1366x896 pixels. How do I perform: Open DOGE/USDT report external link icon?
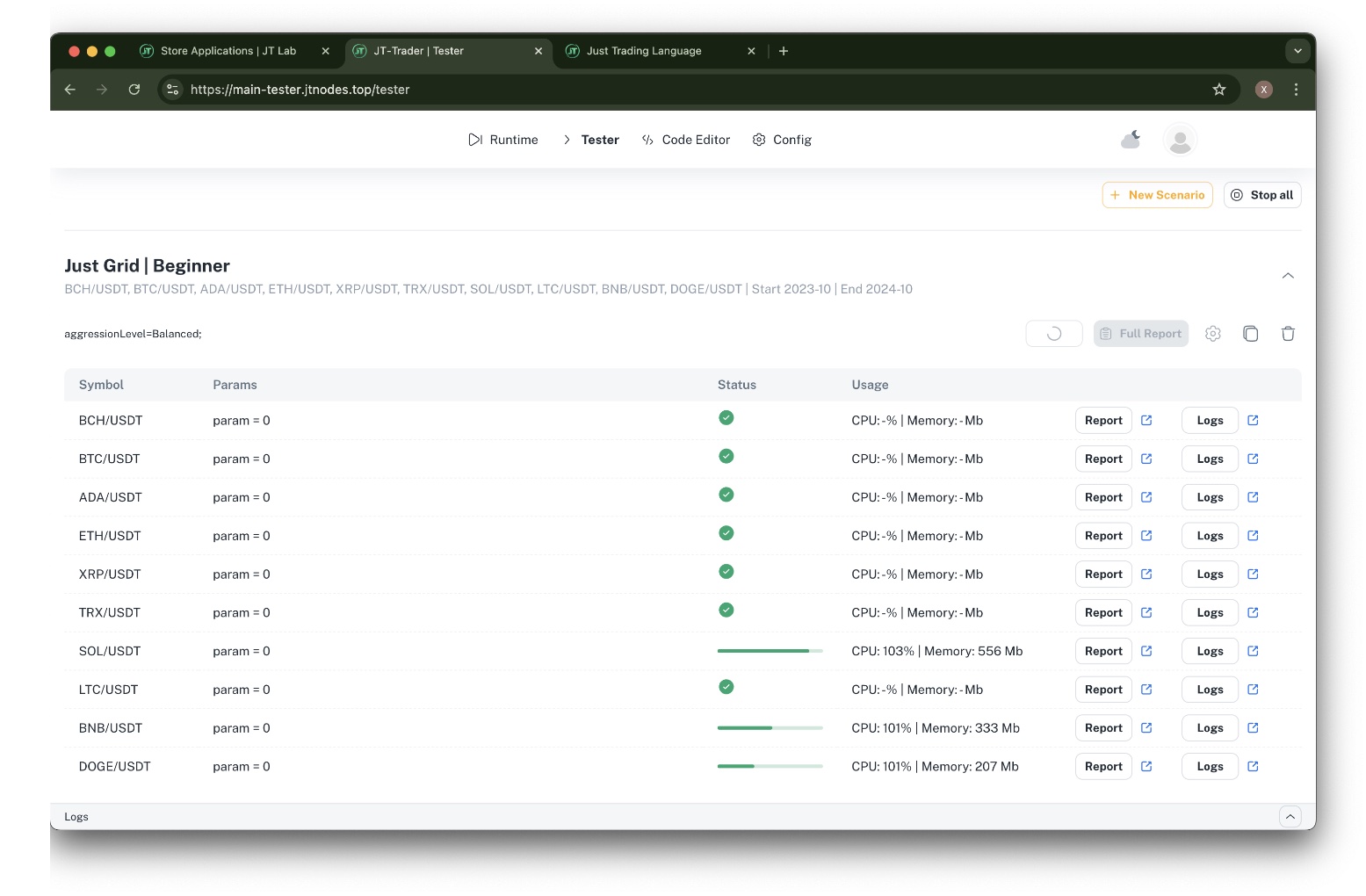coord(1146,766)
